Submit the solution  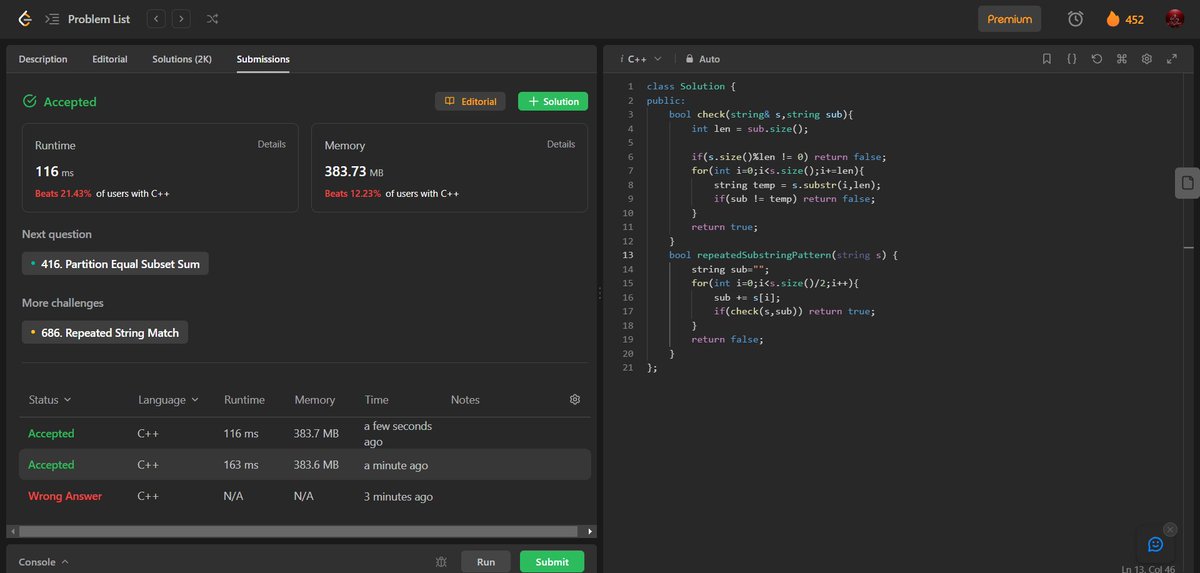(552, 562)
